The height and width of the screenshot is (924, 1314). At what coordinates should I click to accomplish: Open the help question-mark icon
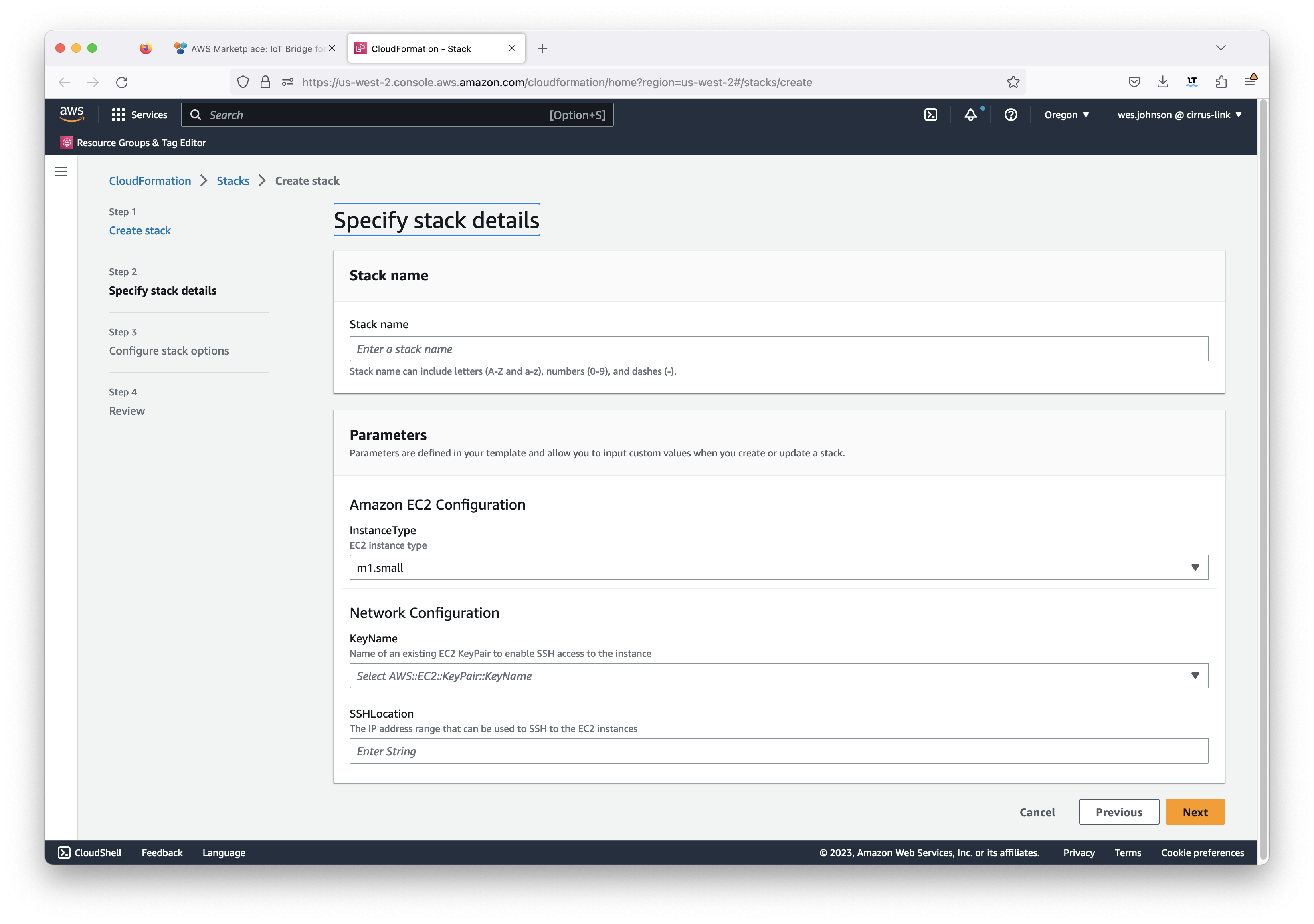coord(1011,115)
